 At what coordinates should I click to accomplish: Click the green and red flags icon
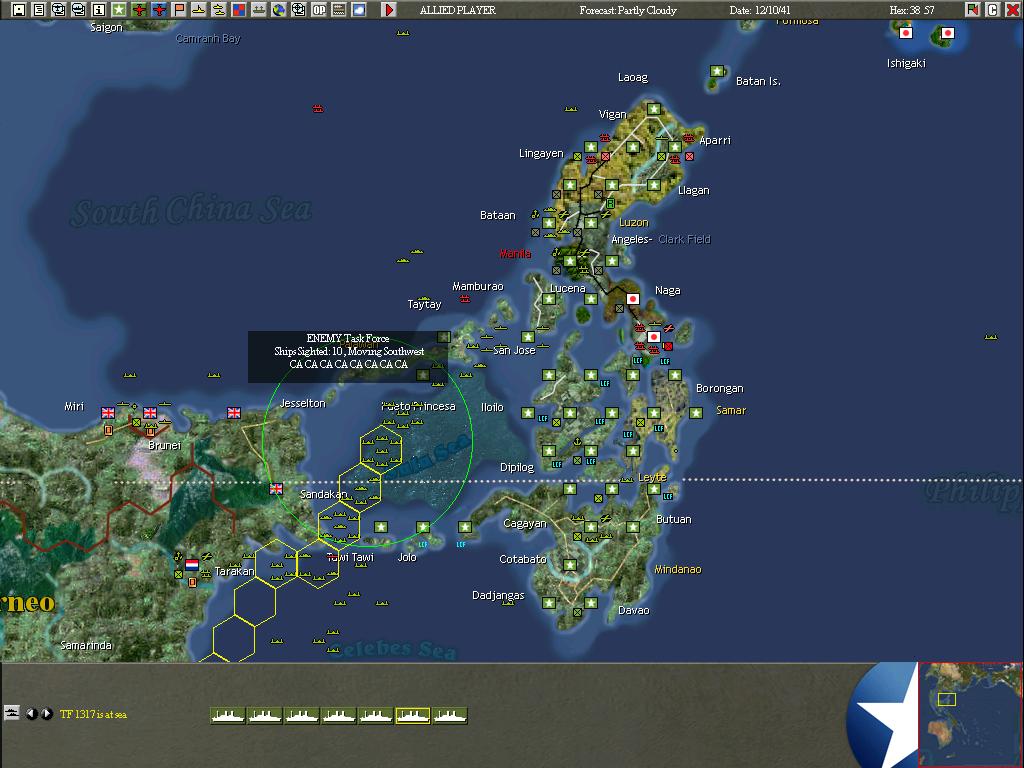pos(972,10)
